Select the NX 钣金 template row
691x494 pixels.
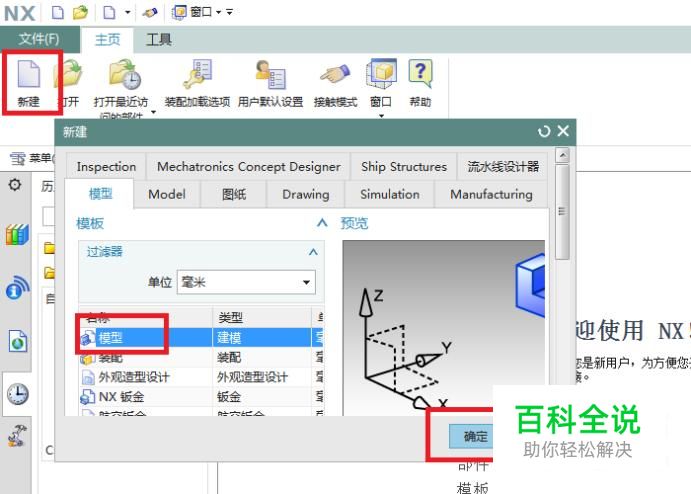201,397
